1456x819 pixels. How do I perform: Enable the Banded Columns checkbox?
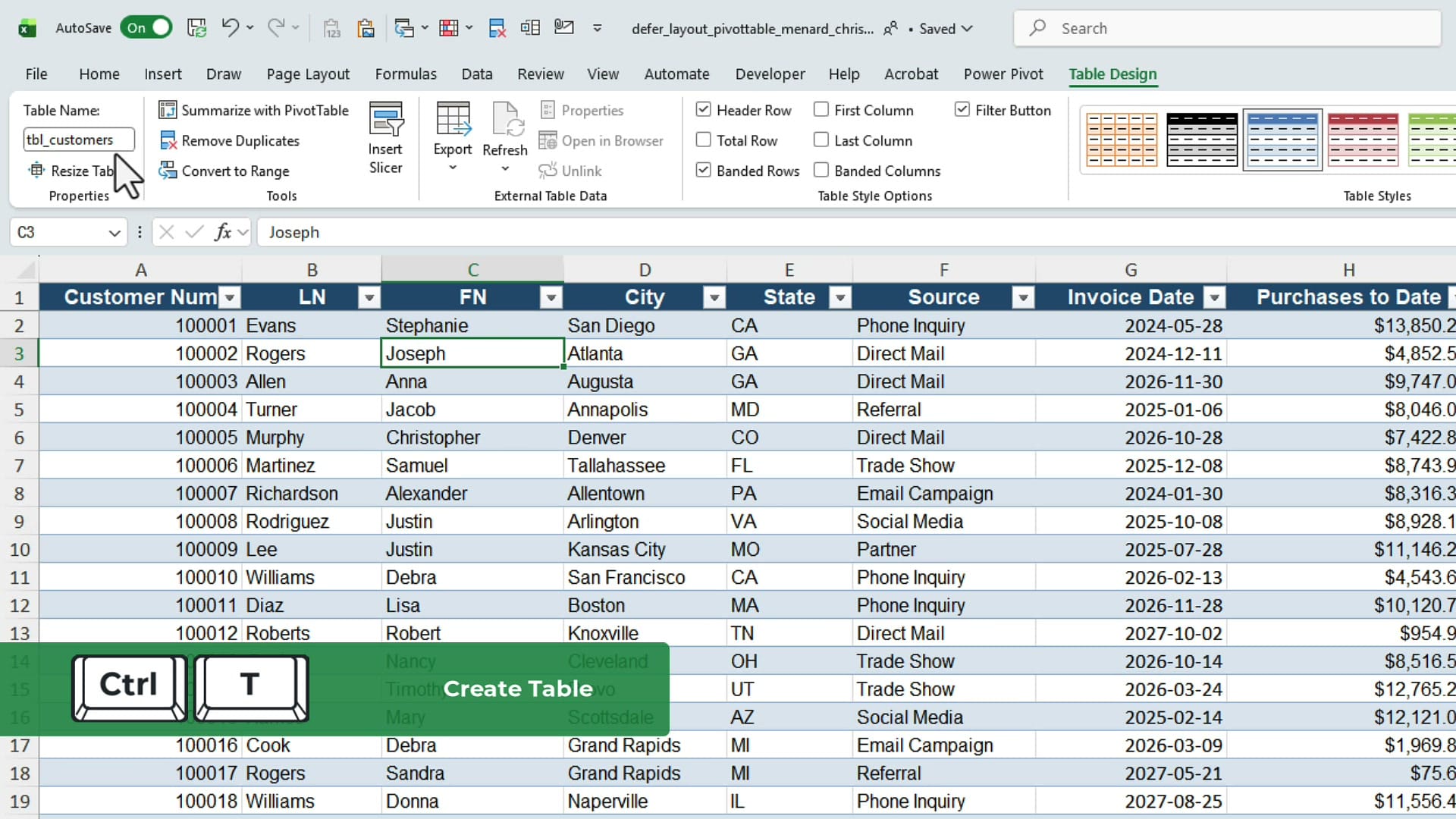821,170
